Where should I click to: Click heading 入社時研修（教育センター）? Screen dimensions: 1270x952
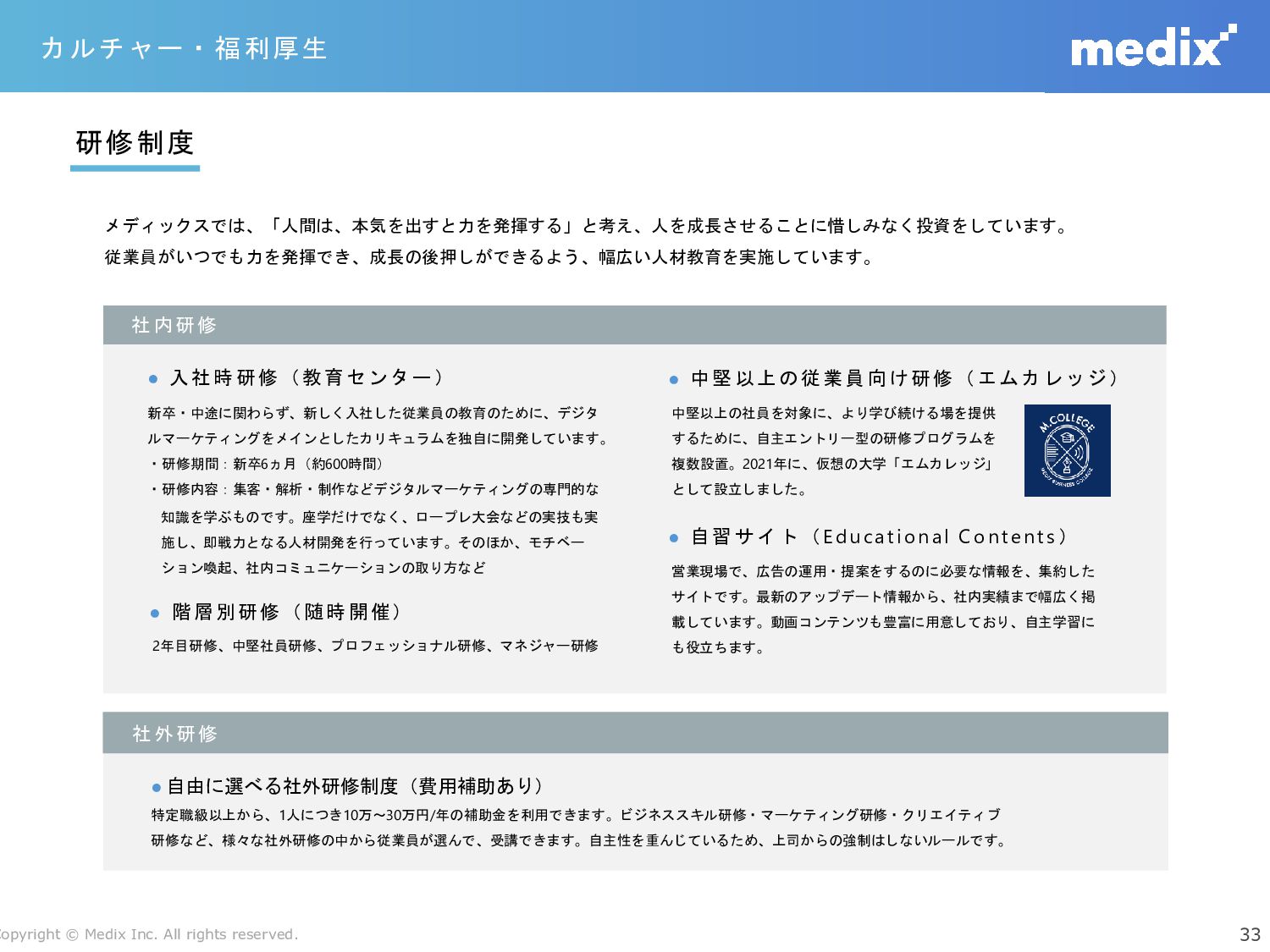pyautogui.click(x=307, y=377)
